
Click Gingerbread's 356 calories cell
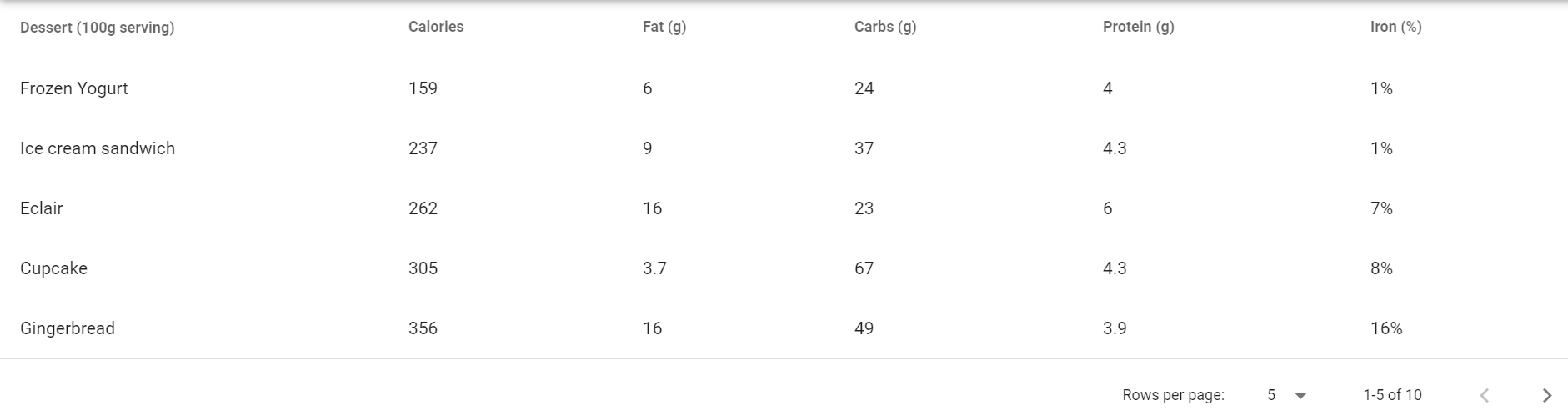click(423, 328)
